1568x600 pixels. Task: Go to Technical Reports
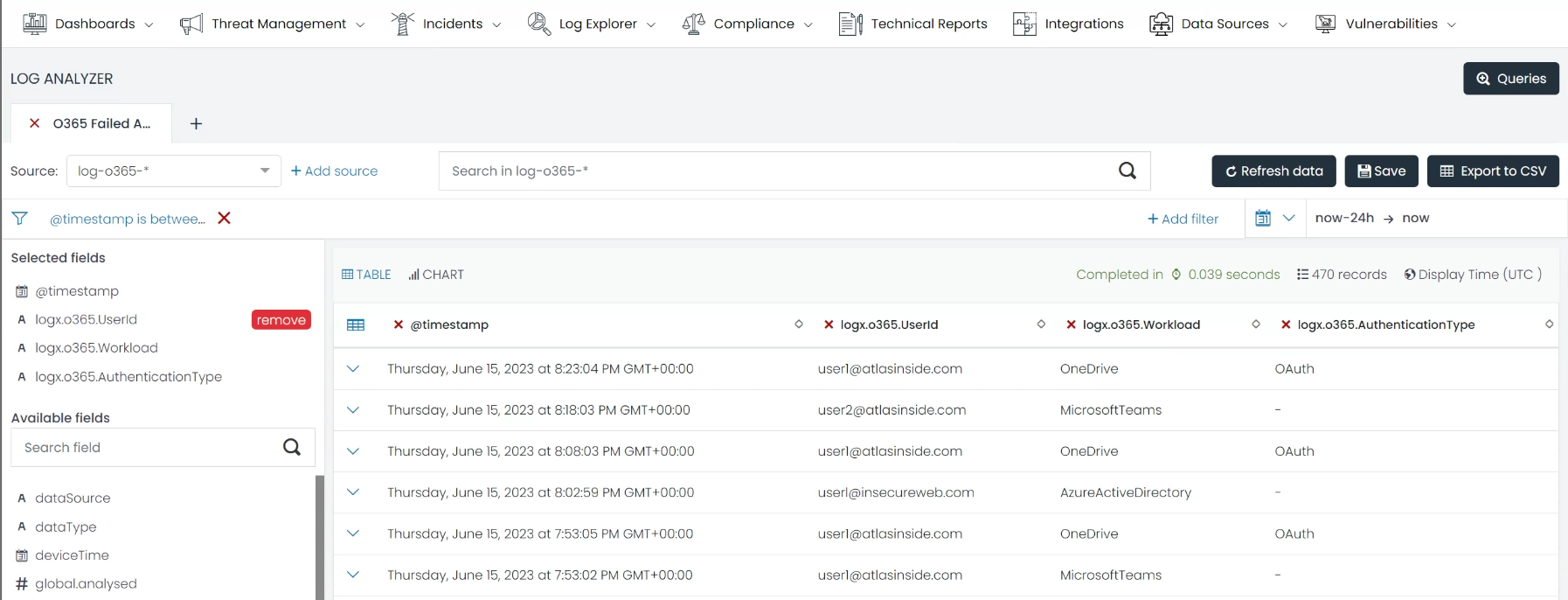[912, 24]
